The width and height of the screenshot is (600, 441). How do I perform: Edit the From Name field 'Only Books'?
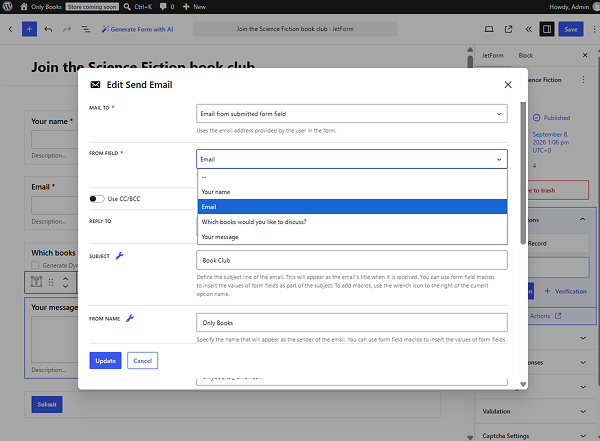coord(352,323)
